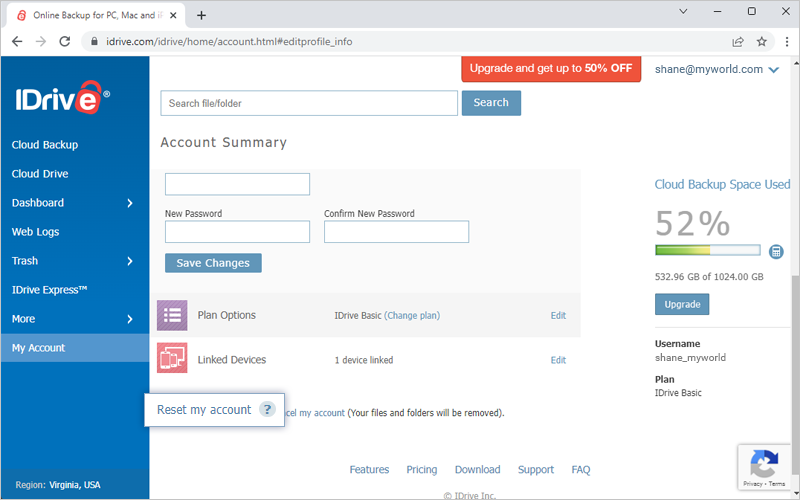Open the Pricing footer link
The width and height of the screenshot is (800, 500).
pos(422,469)
